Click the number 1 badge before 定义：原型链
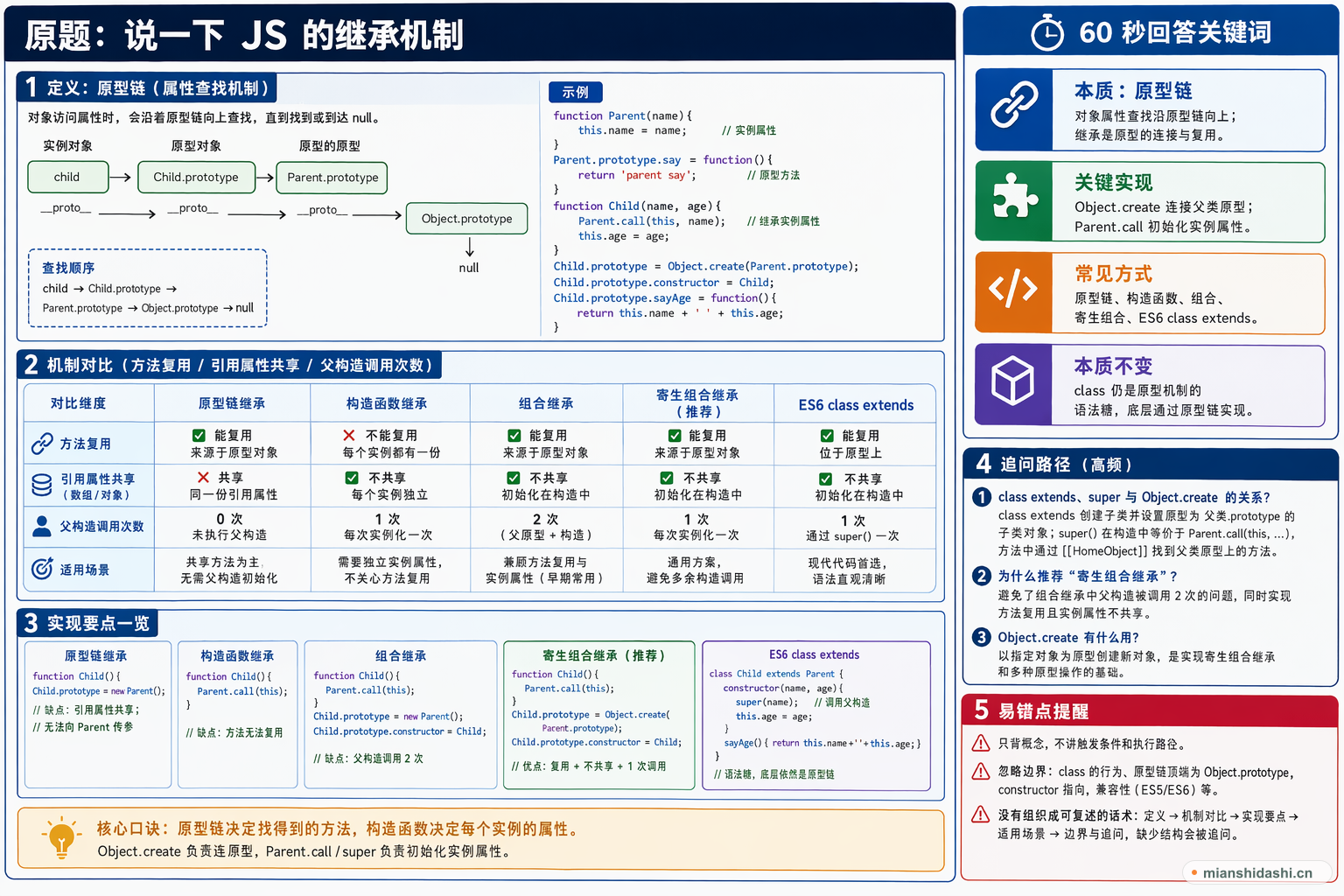The width and height of the screenshot is (1344, 896). click(x=31, y=87)
